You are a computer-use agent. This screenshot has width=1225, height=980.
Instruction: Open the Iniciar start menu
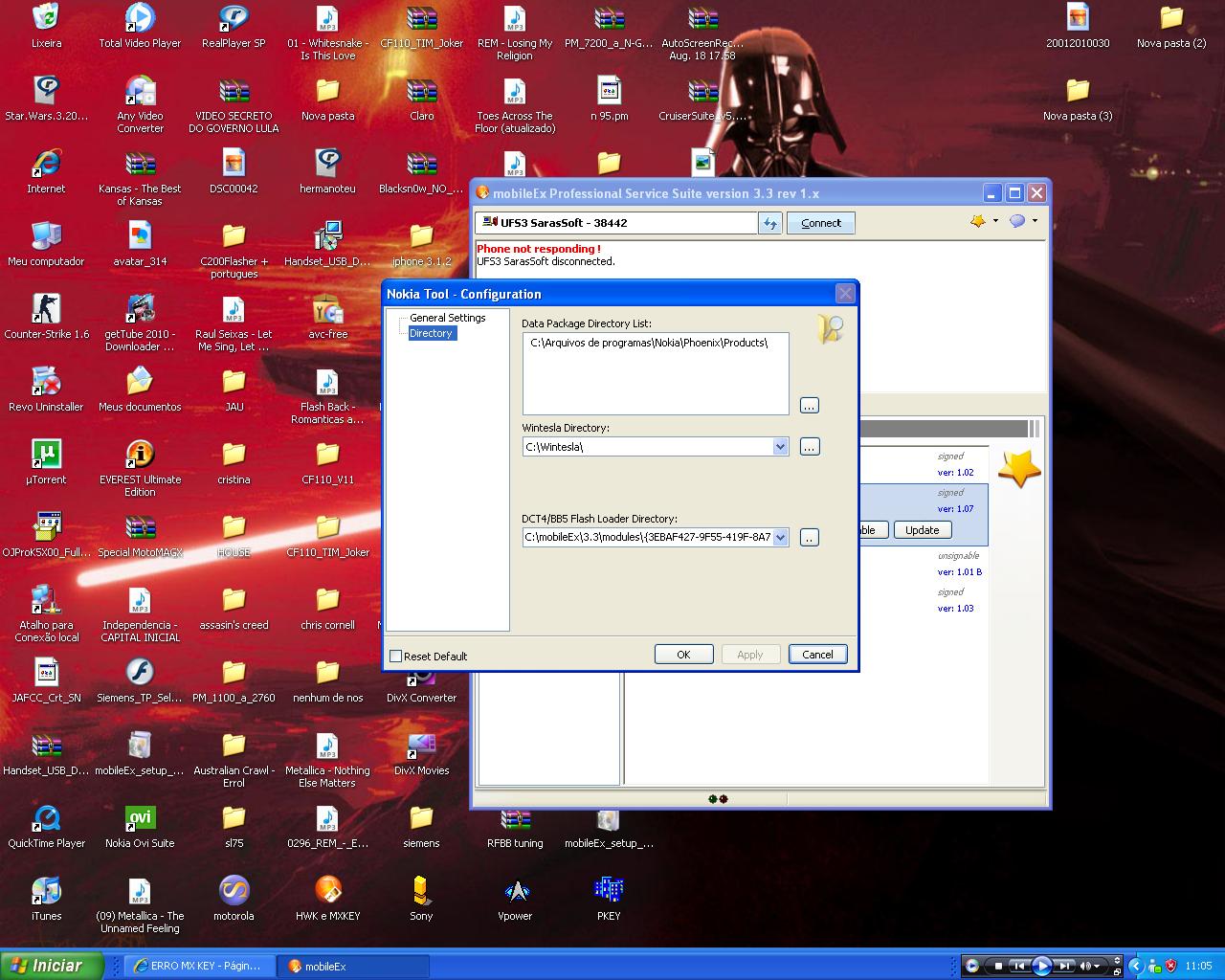pos(52,966)
